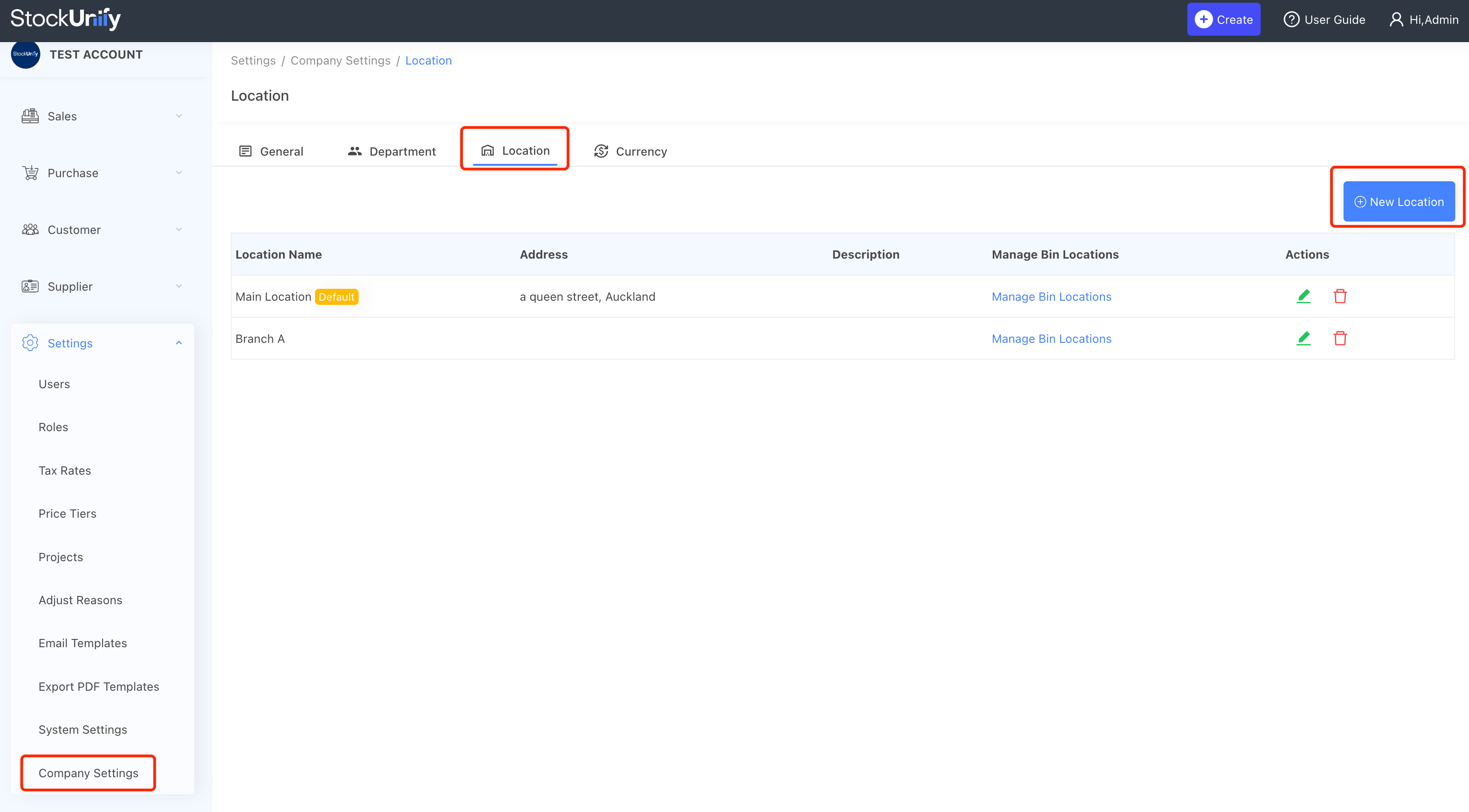Click the StockUnify logo
Screen dimensions: 1469x812
(65, 19)
